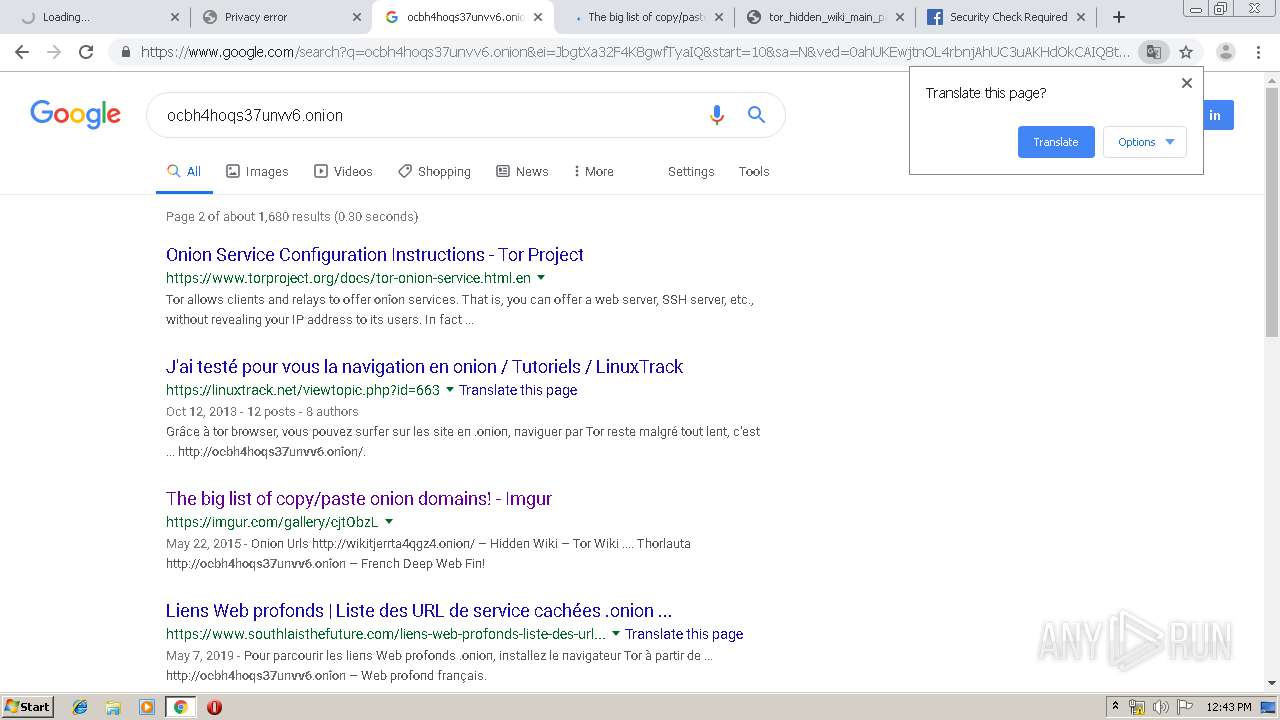The height and width of the screenshot is (720, 1280).
Task: Click the browser address bar URL
Action: [635, 52]
